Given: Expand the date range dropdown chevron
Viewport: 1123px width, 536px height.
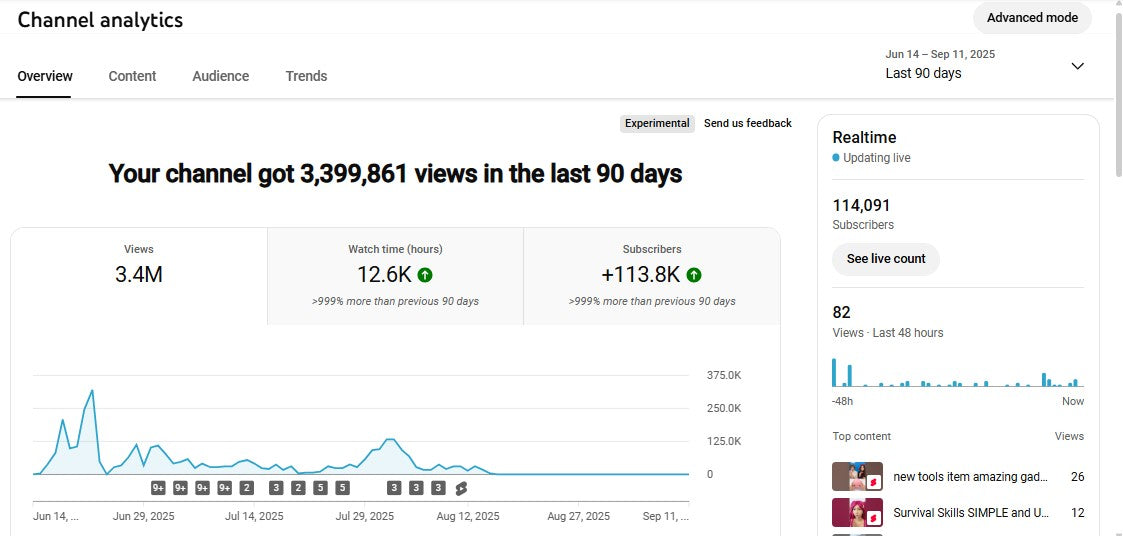Looking at the screenshot, I should pyautogui.click(x=1077, y=66).
